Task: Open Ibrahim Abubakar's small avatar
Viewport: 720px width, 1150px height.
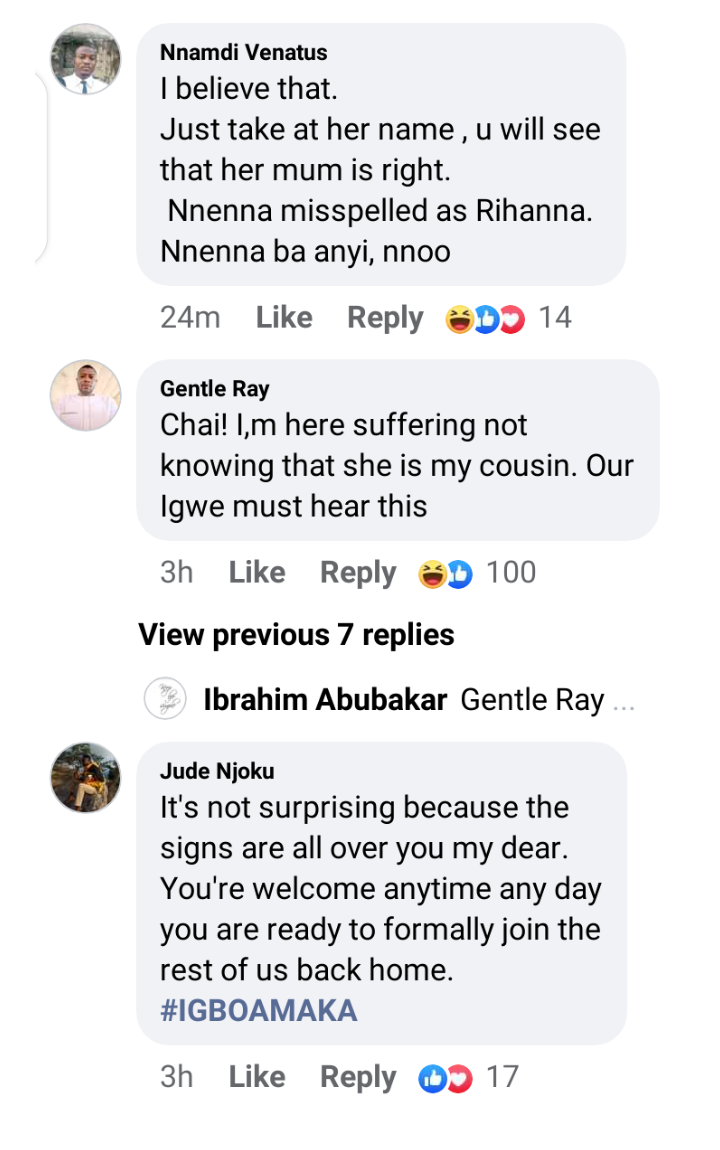Action: click(x=165, y=698)
